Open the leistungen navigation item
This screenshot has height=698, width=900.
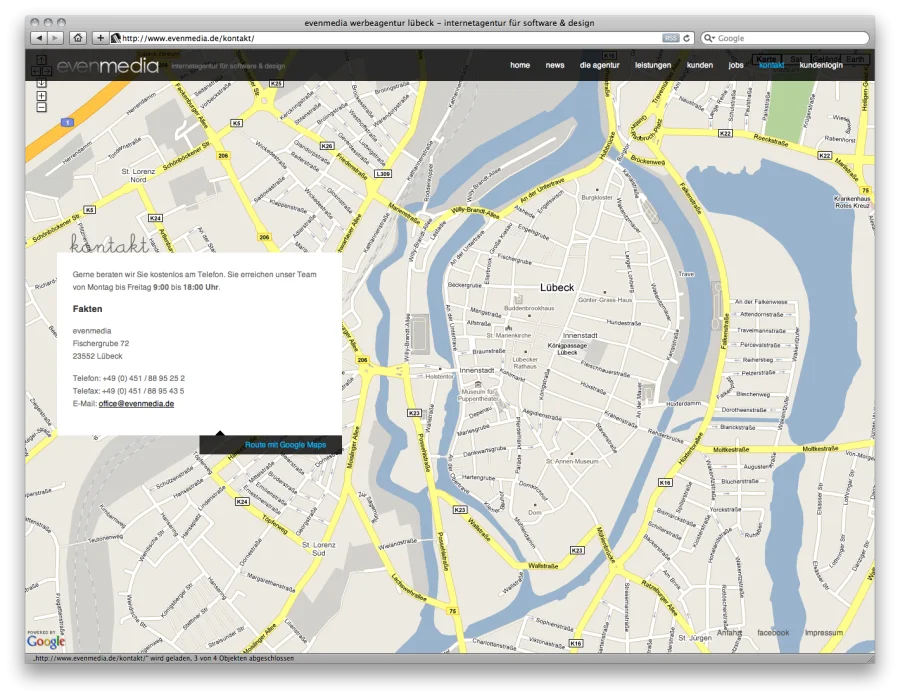pyautogui.click(x=653, y=65)
